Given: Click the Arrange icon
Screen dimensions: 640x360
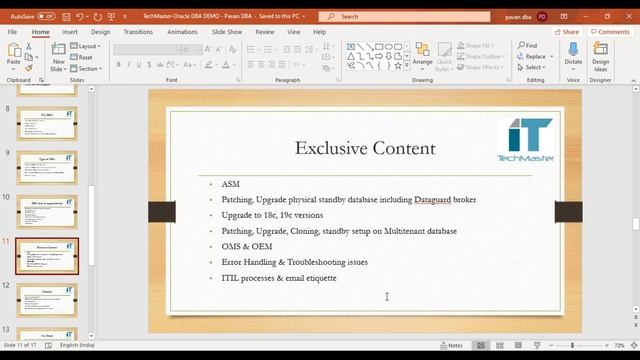Looking at the screenshot, I should tap(422, 49).
